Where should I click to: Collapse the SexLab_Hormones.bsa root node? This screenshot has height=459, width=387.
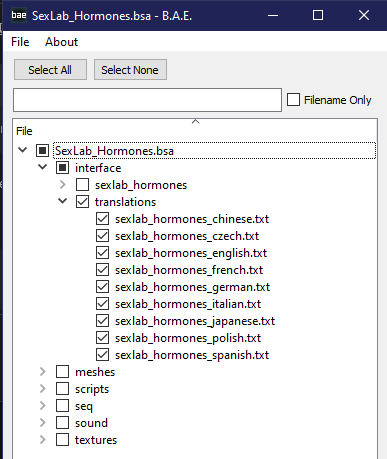23,150
